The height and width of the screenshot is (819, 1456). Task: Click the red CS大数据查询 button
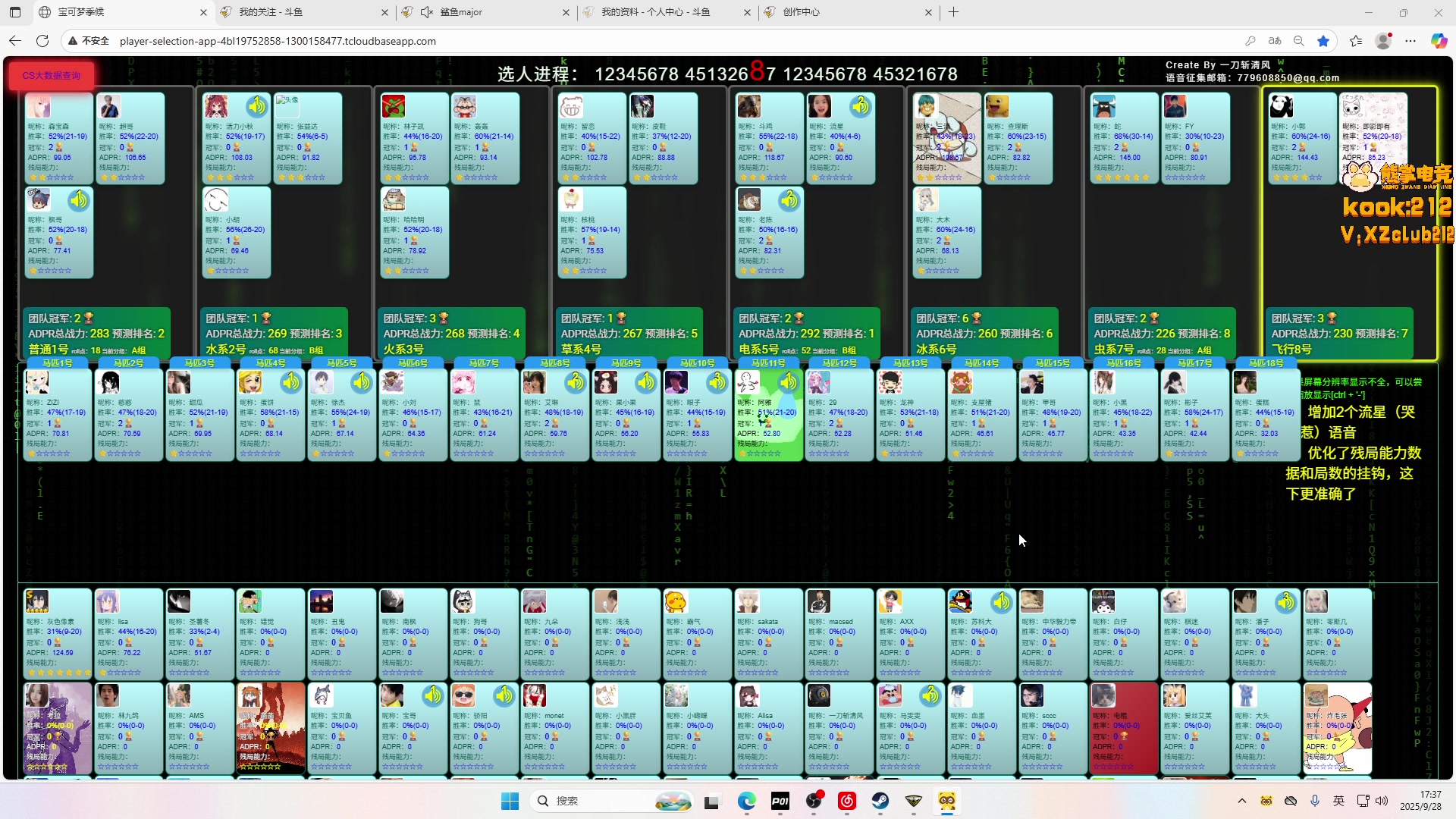click(52, 76)
